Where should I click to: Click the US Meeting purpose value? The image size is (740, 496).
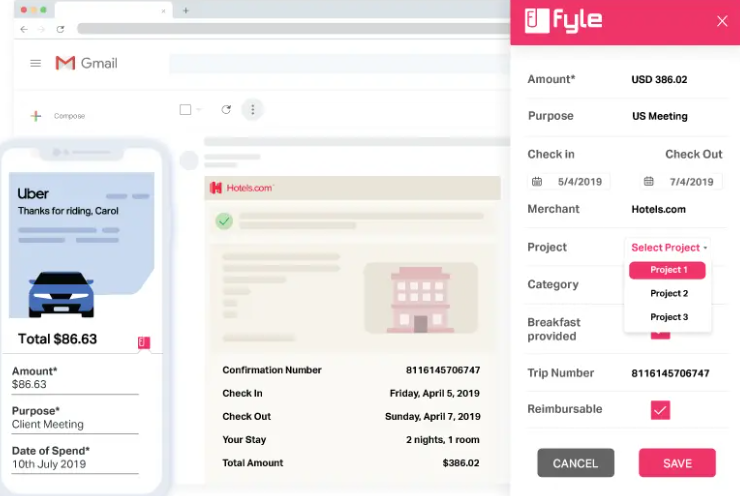click(660, 116)
